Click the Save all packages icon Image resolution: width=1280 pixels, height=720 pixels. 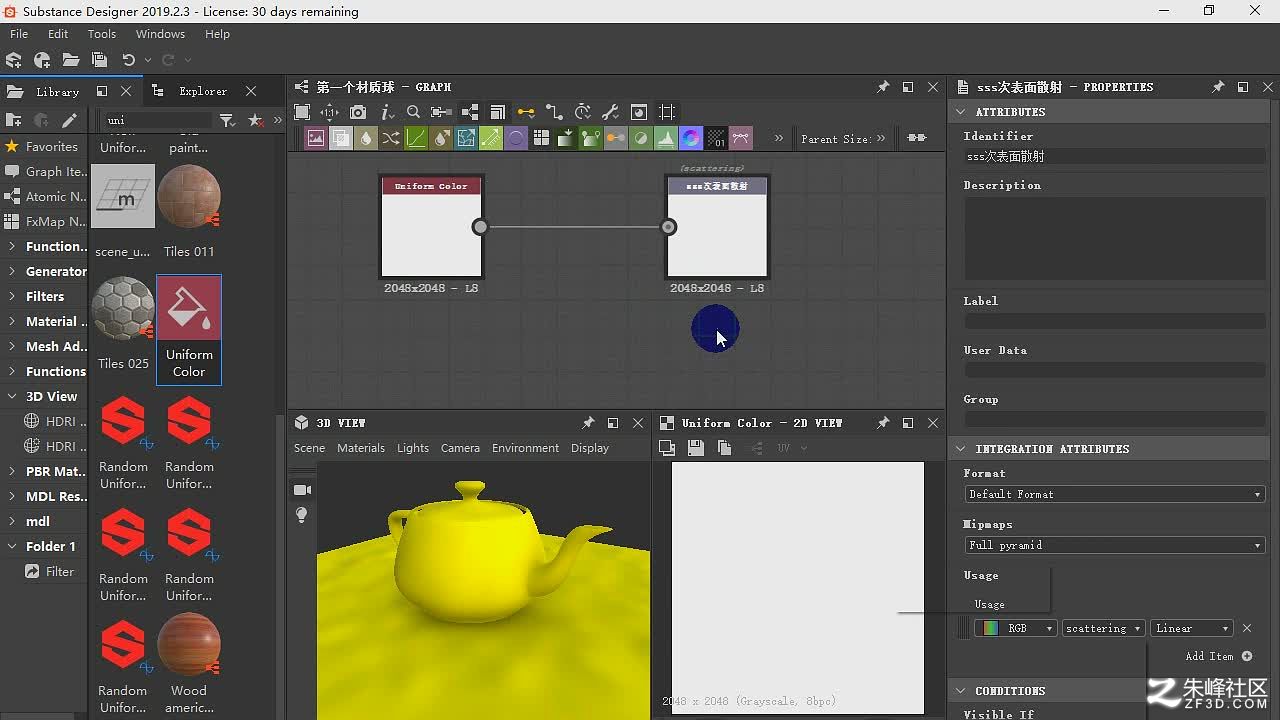[99, 60]
